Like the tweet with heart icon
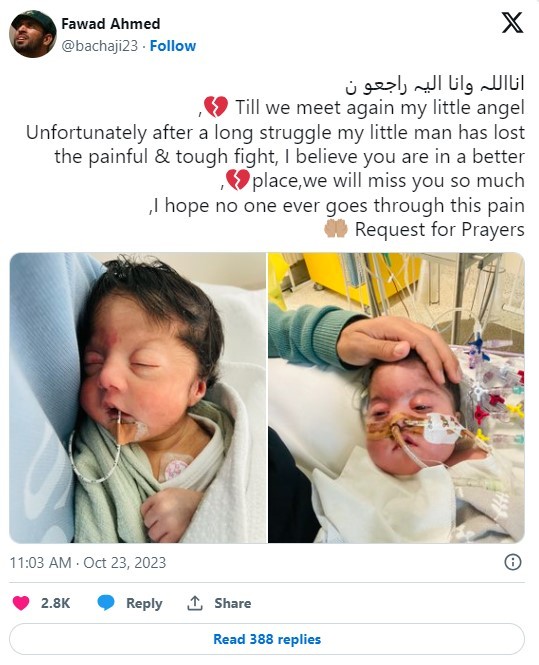Screen dimensions: 539x665 [21, 603]
